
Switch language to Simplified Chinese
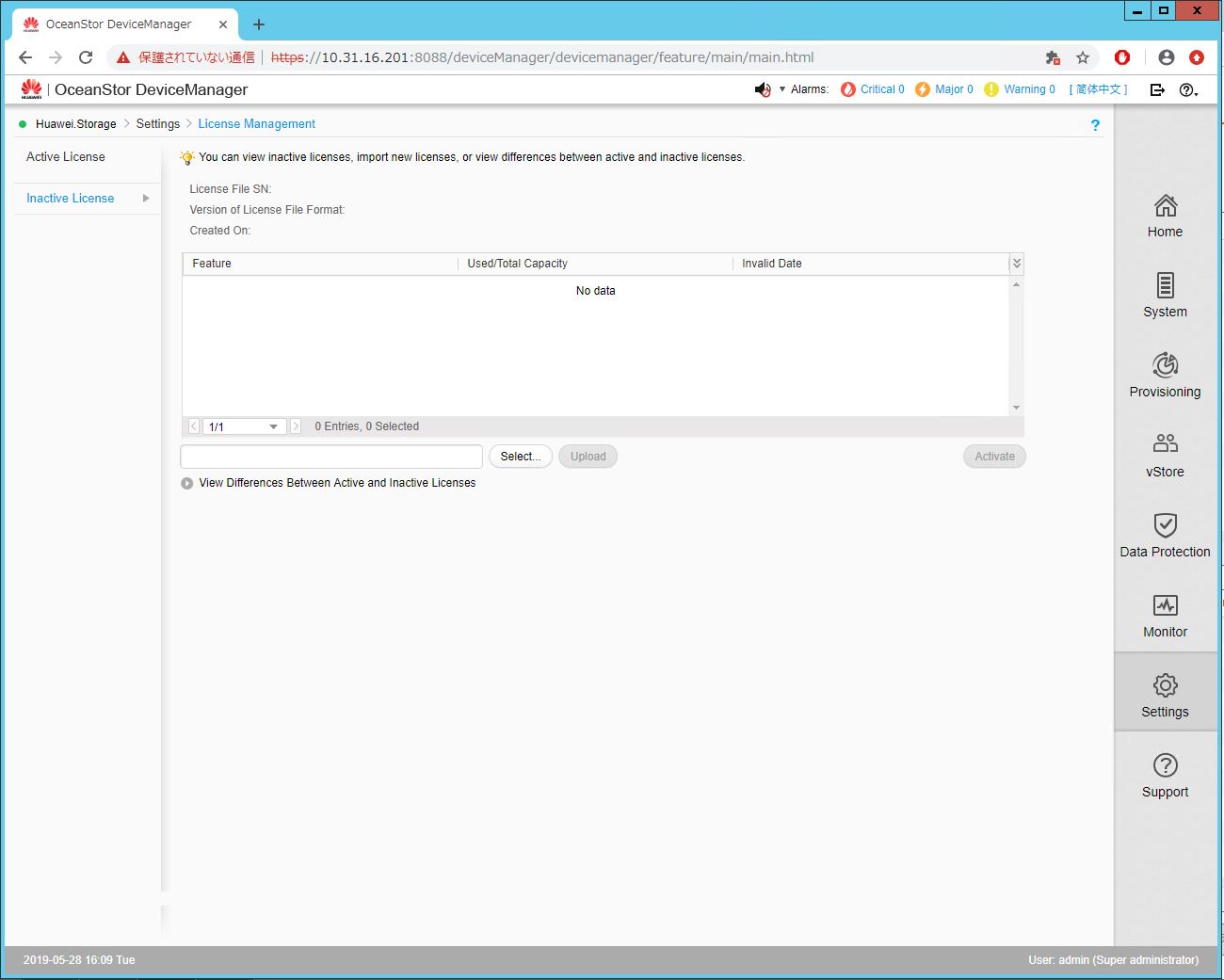point(1098,89)
